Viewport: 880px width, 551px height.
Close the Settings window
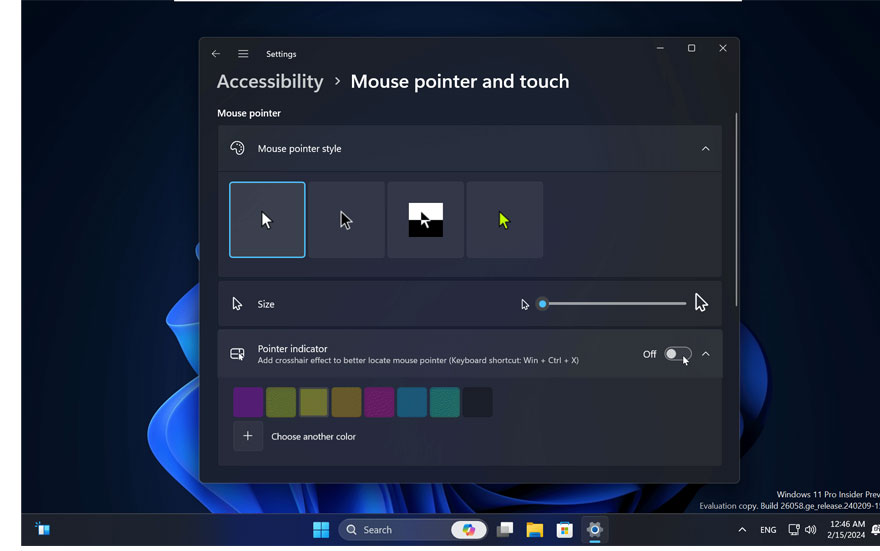tap(723, 48)
